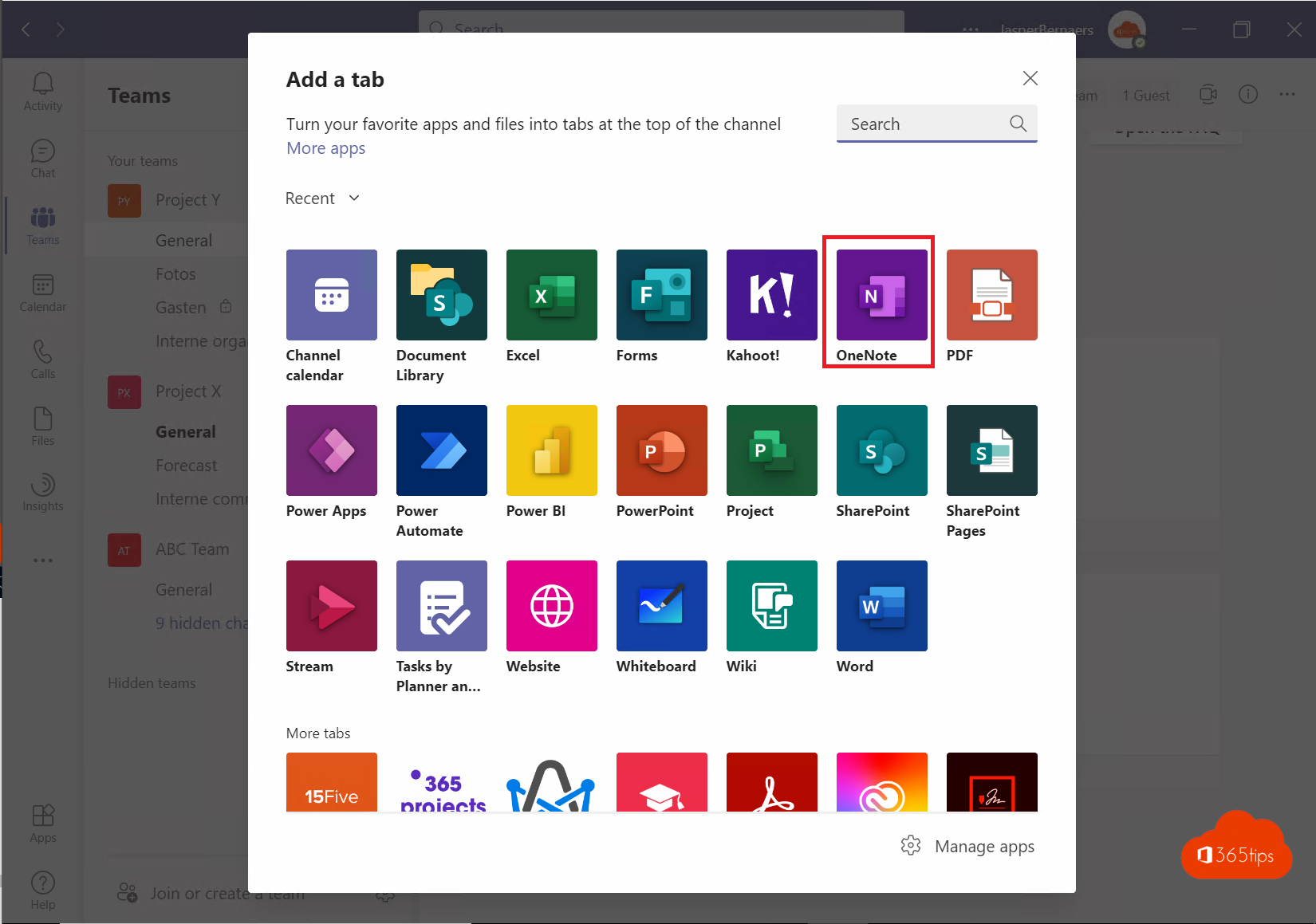Open the user profile avatar

1127,30
